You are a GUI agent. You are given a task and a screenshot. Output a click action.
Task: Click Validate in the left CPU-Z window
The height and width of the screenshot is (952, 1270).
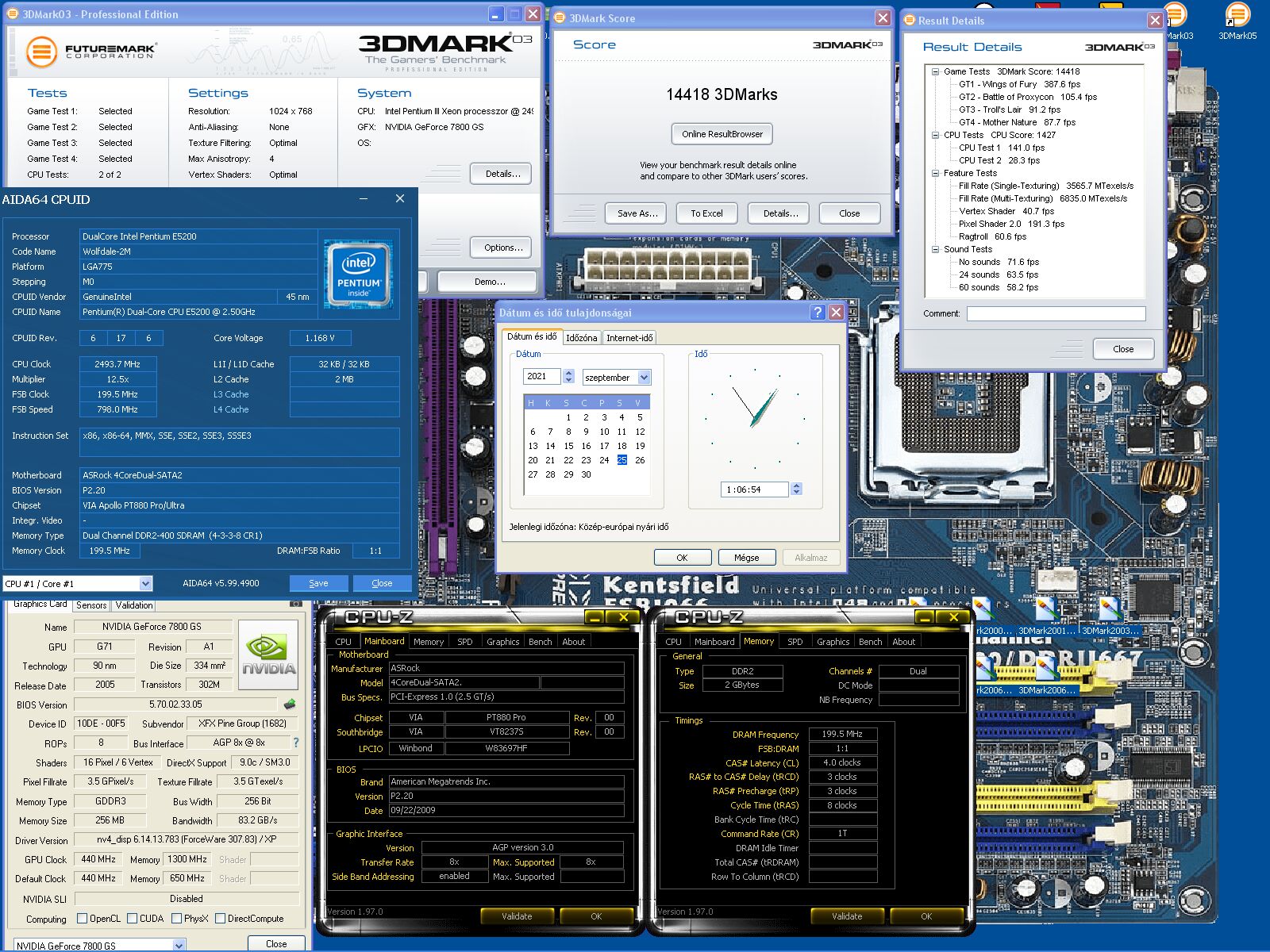point(517,916)
